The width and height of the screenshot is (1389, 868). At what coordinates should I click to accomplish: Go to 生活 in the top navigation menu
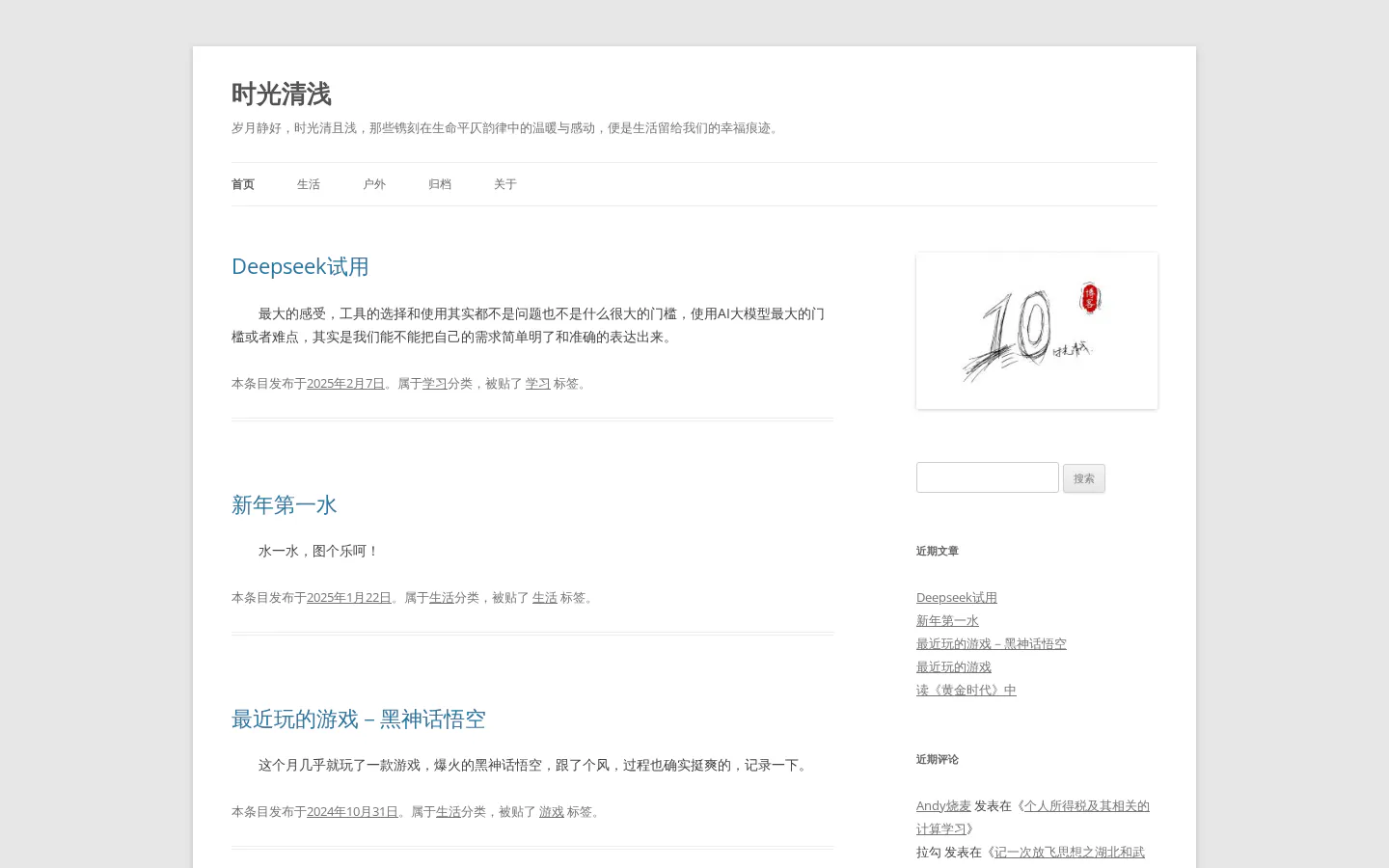(309, 184)
